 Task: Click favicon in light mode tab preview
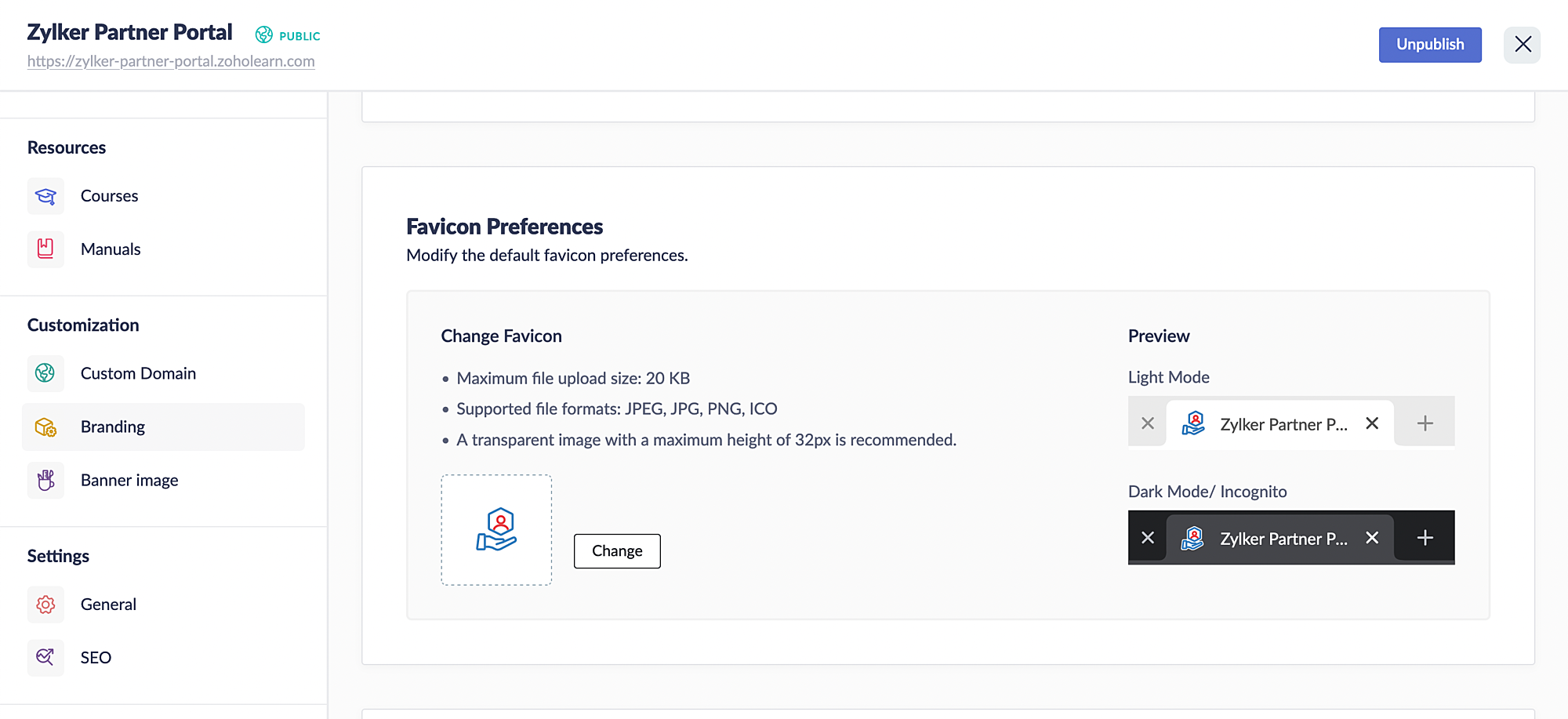(1193, 423)
